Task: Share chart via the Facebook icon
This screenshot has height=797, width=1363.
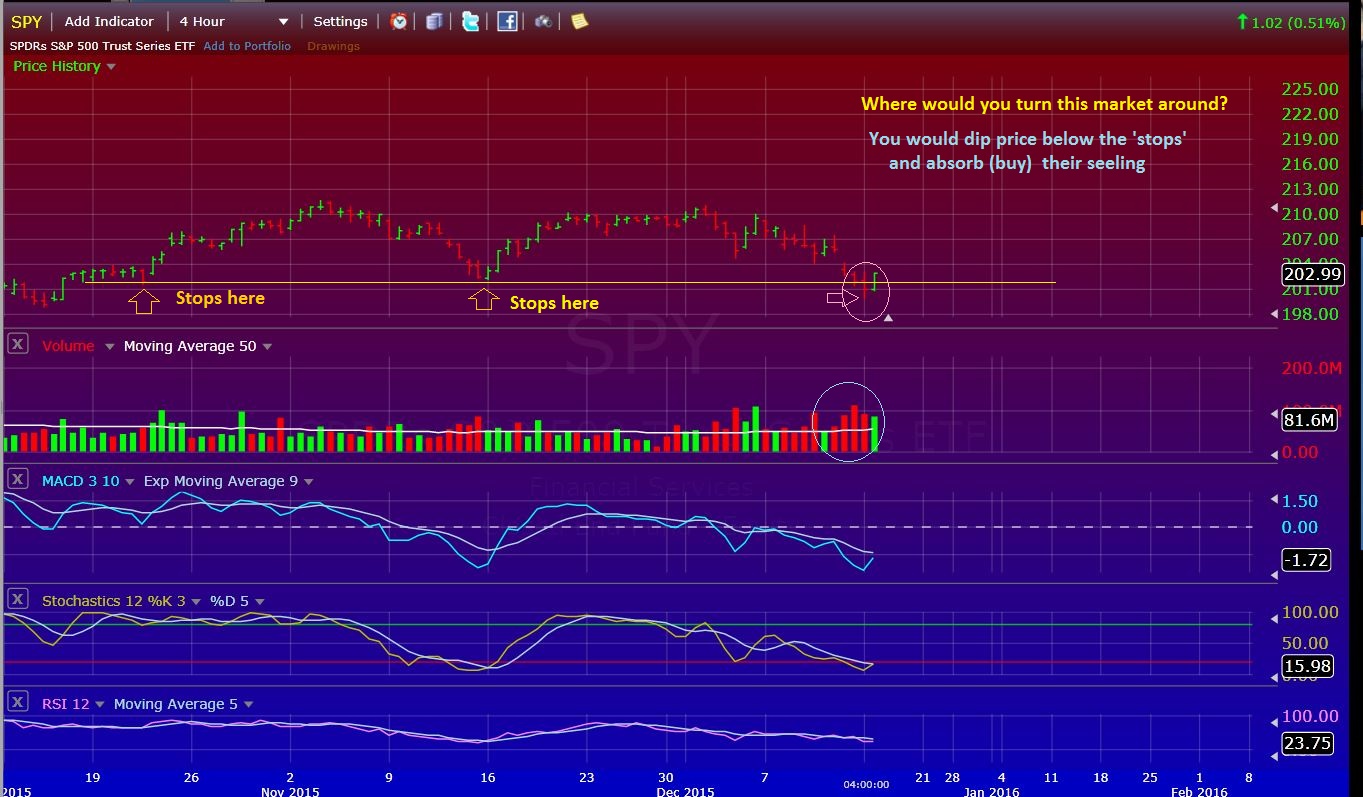Action: tap(507, 21)
